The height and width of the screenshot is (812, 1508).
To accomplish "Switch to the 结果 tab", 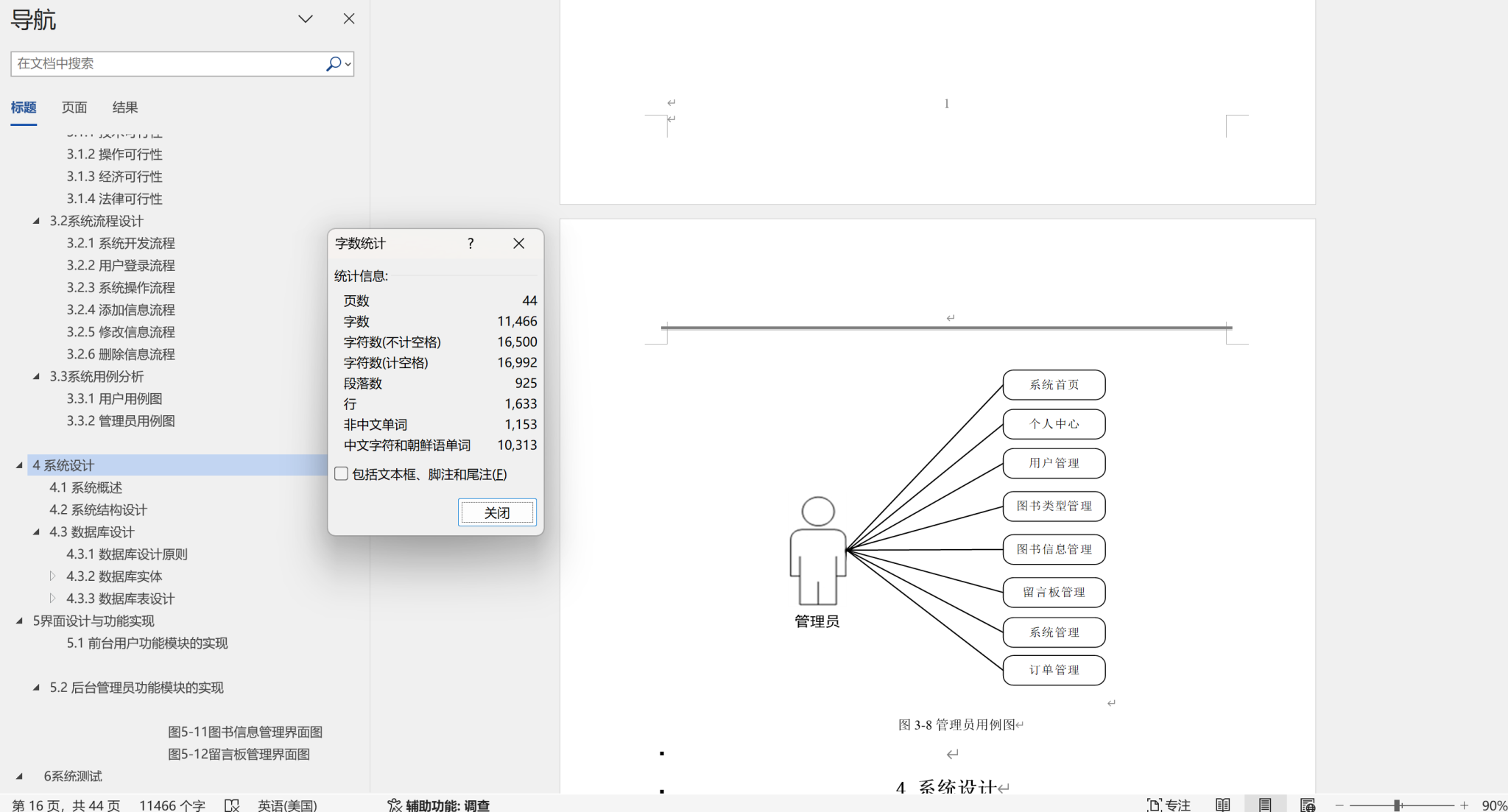I will point(125,107).
